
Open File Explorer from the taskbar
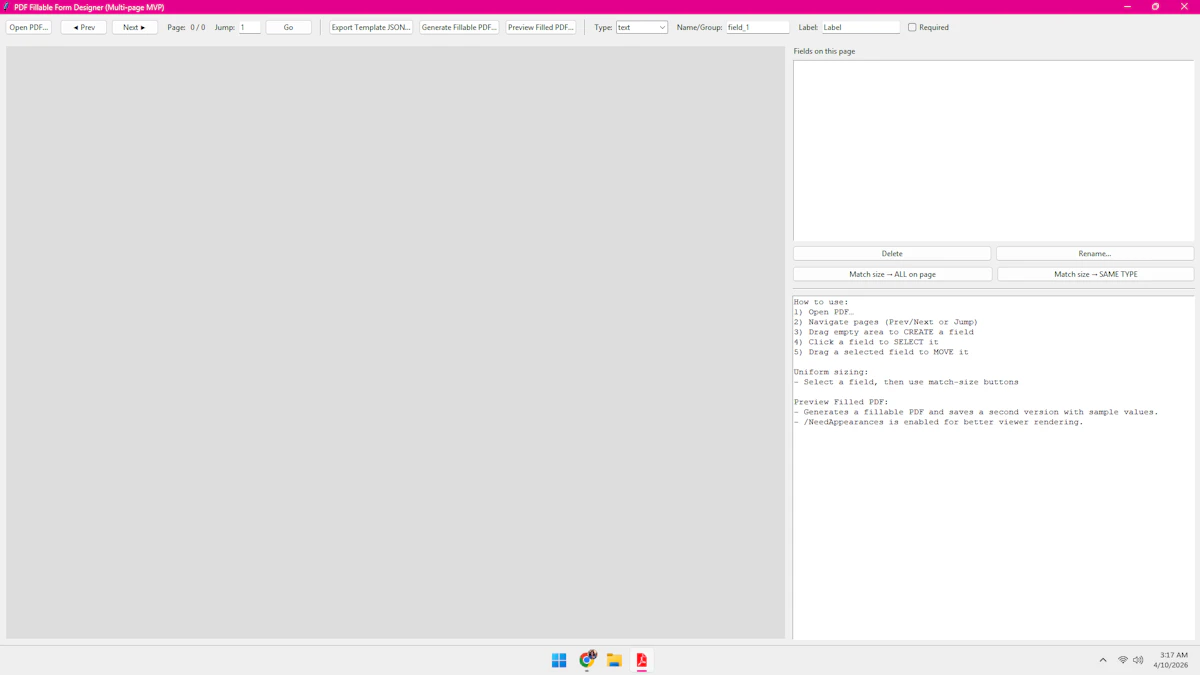pos(613,660)
